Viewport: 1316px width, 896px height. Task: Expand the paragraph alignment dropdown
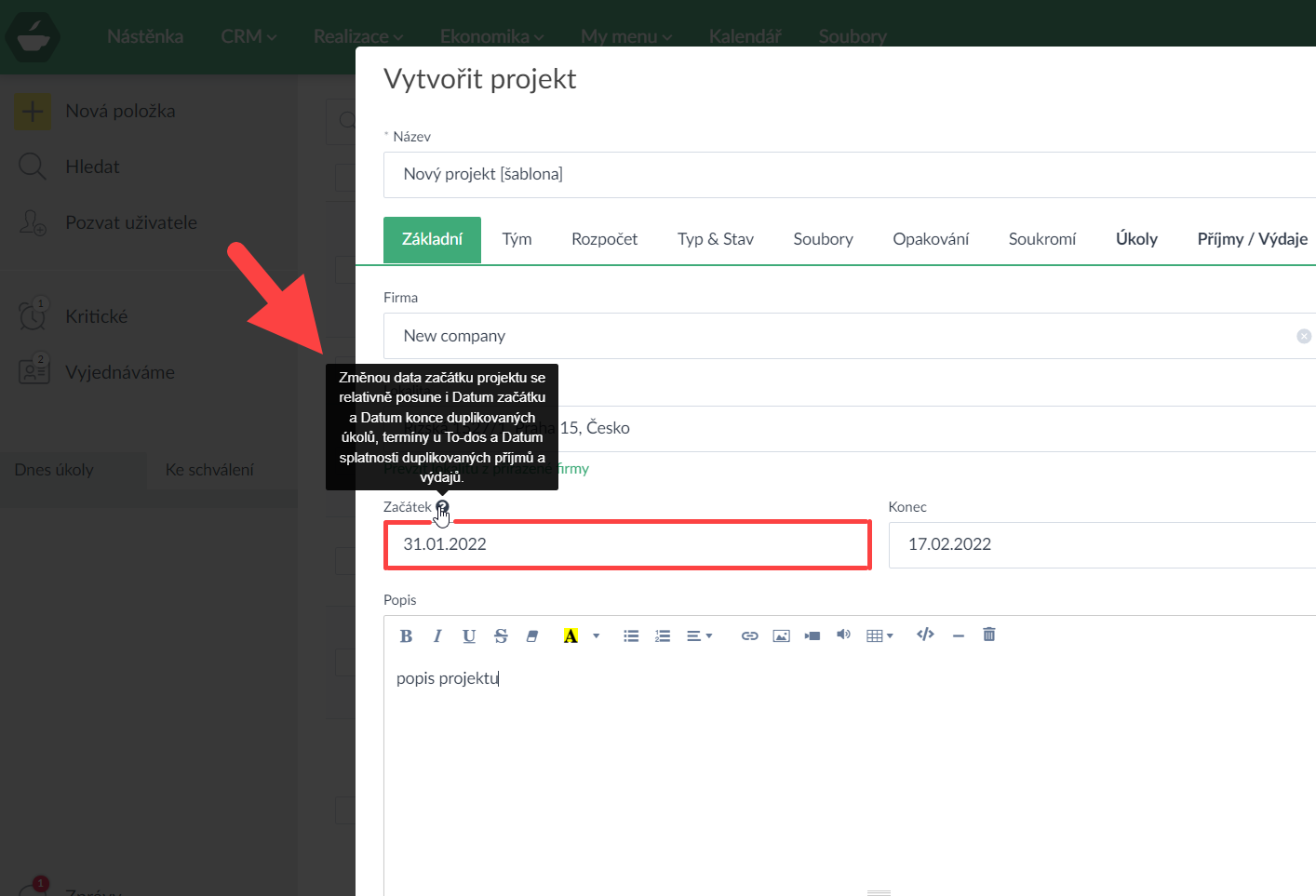point(699,636)
